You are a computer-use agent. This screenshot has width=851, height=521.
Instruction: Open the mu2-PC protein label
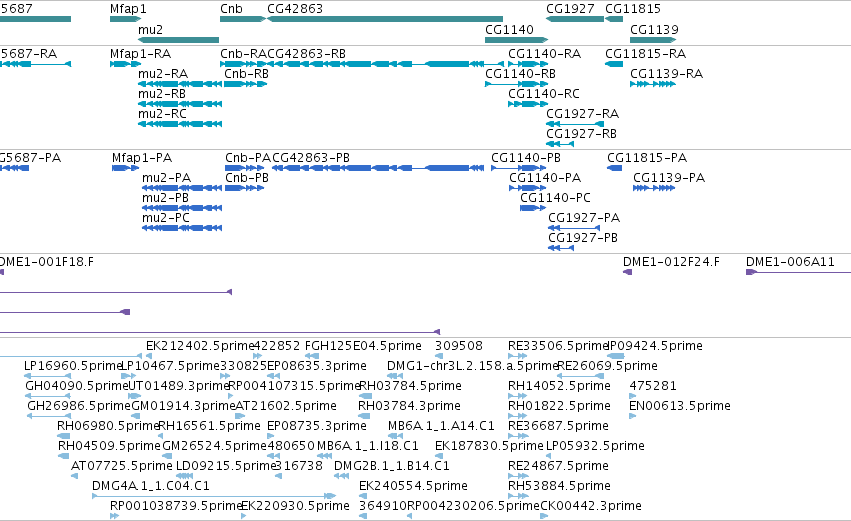click(x=166, y=218)
